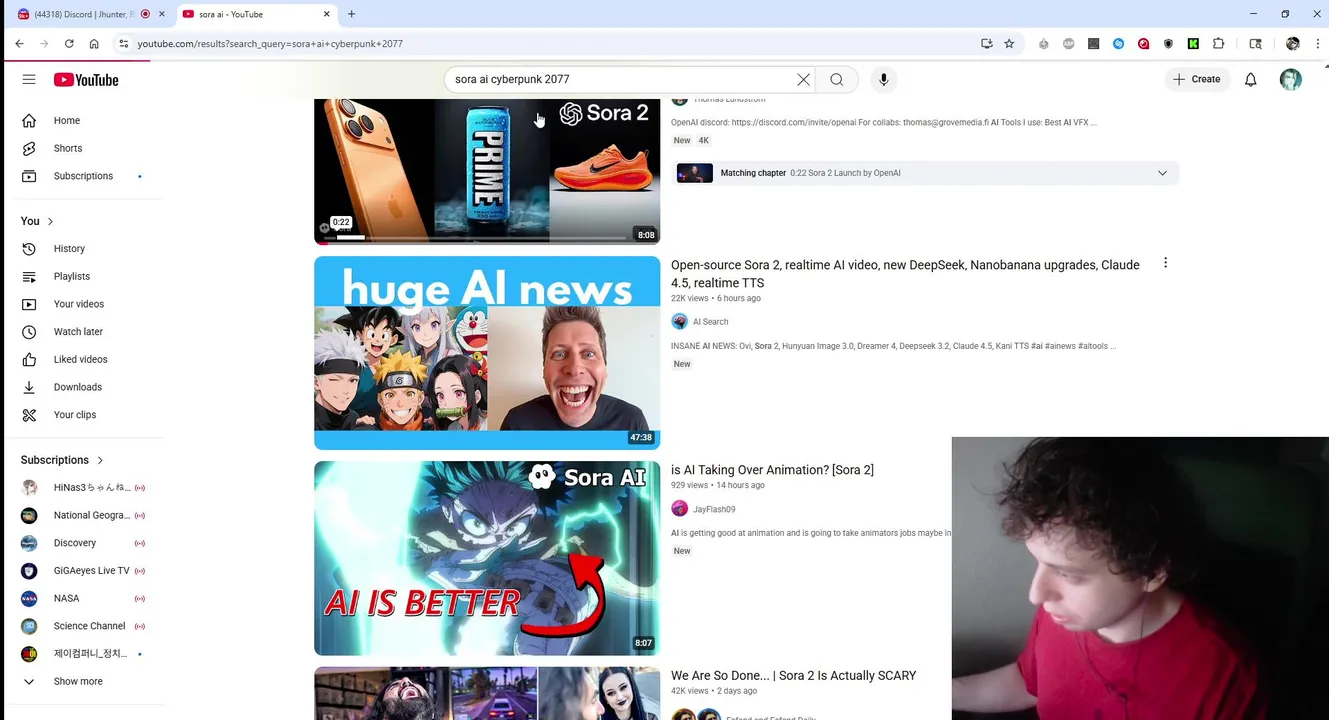Screen dimensions: 1329x720
Task: Close the sora ai YouTube tab
Action: (x=327, y=14)
